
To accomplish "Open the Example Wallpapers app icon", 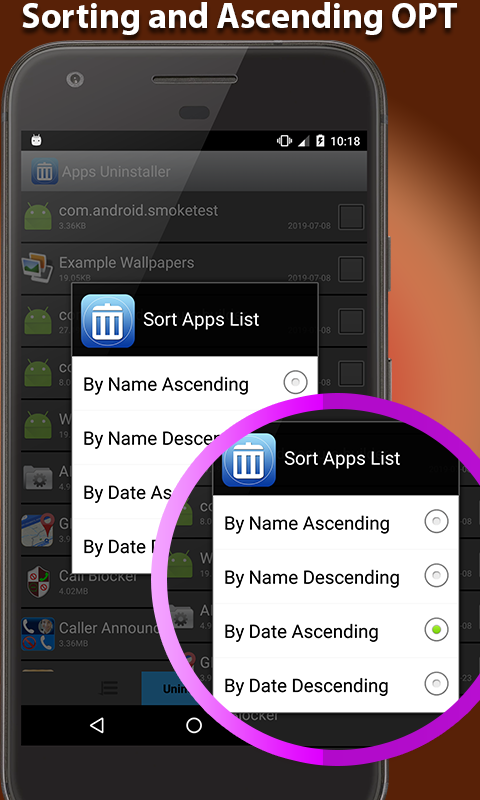I will click(38, 268).
